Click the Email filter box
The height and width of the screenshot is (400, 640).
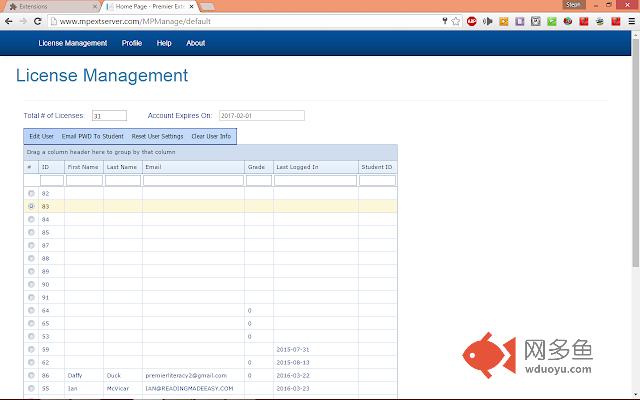coord(193,180)
